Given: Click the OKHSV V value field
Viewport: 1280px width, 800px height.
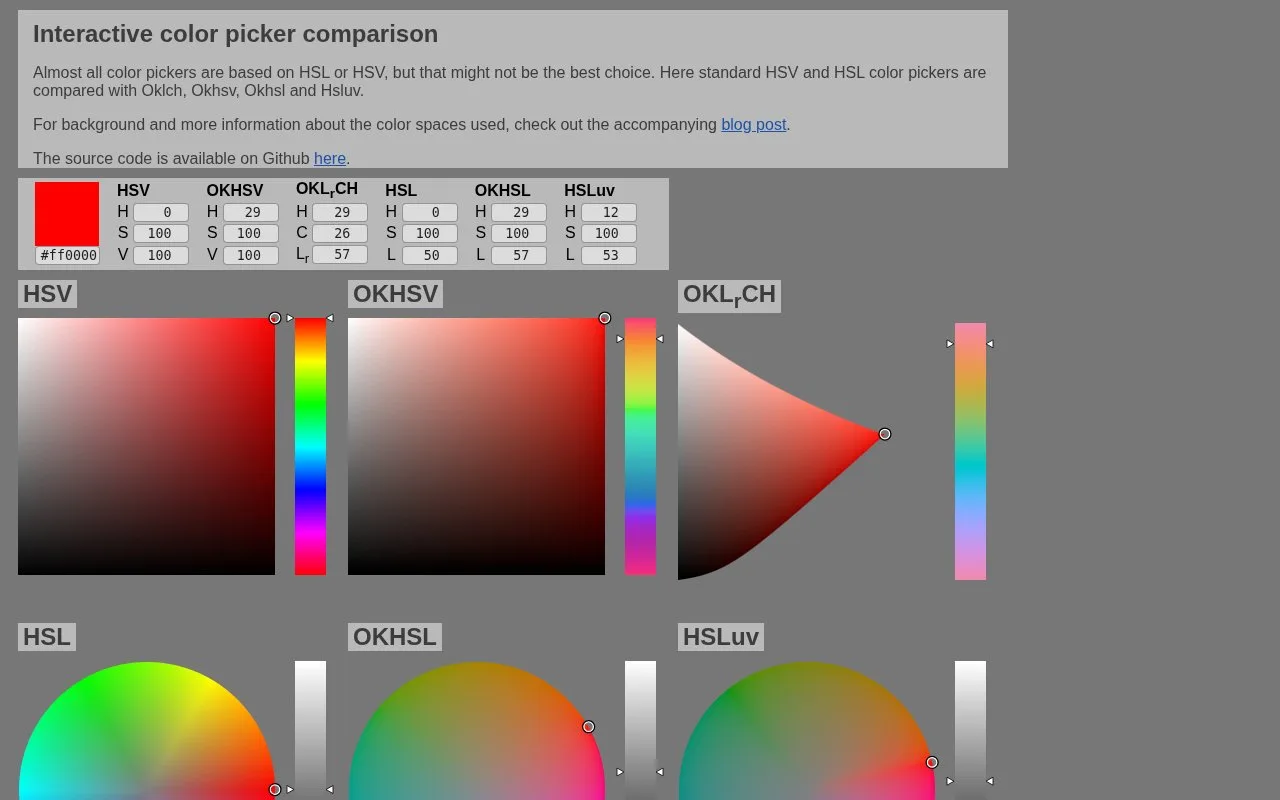Looking at the screenshot, I should click(251, 255).
